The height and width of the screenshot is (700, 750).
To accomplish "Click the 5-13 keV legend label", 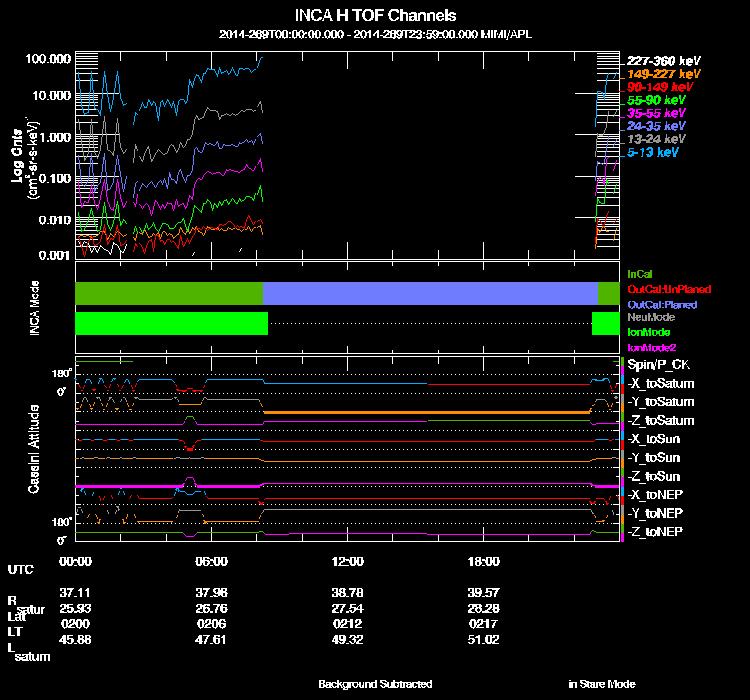I will coord(652,152).
